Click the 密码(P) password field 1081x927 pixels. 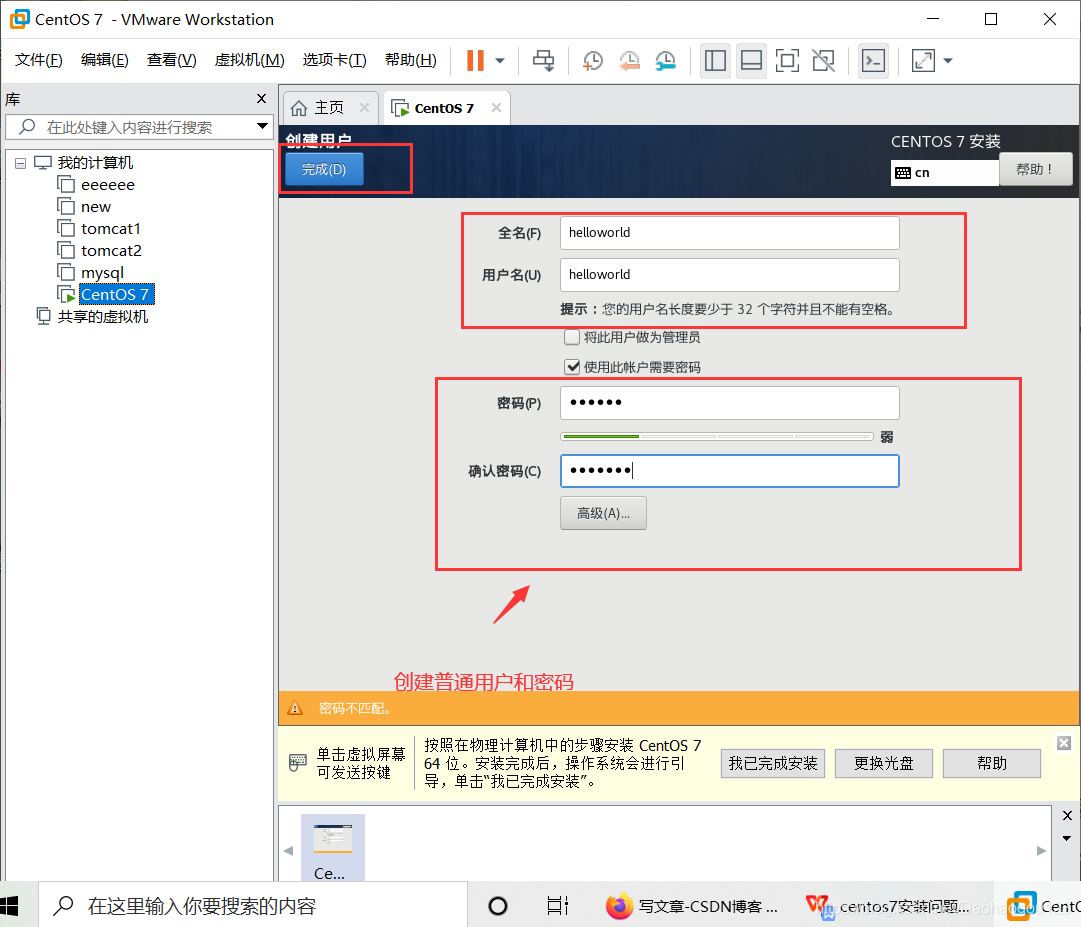click(729, 403)
